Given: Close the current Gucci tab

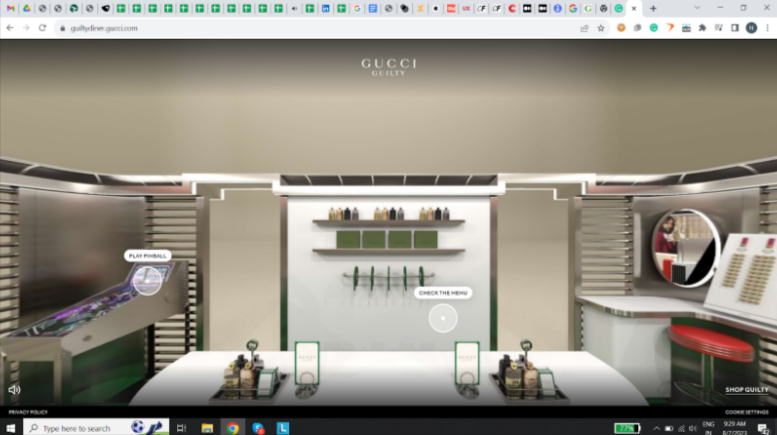Looking at the screenshot, I should tap(634, 8).
